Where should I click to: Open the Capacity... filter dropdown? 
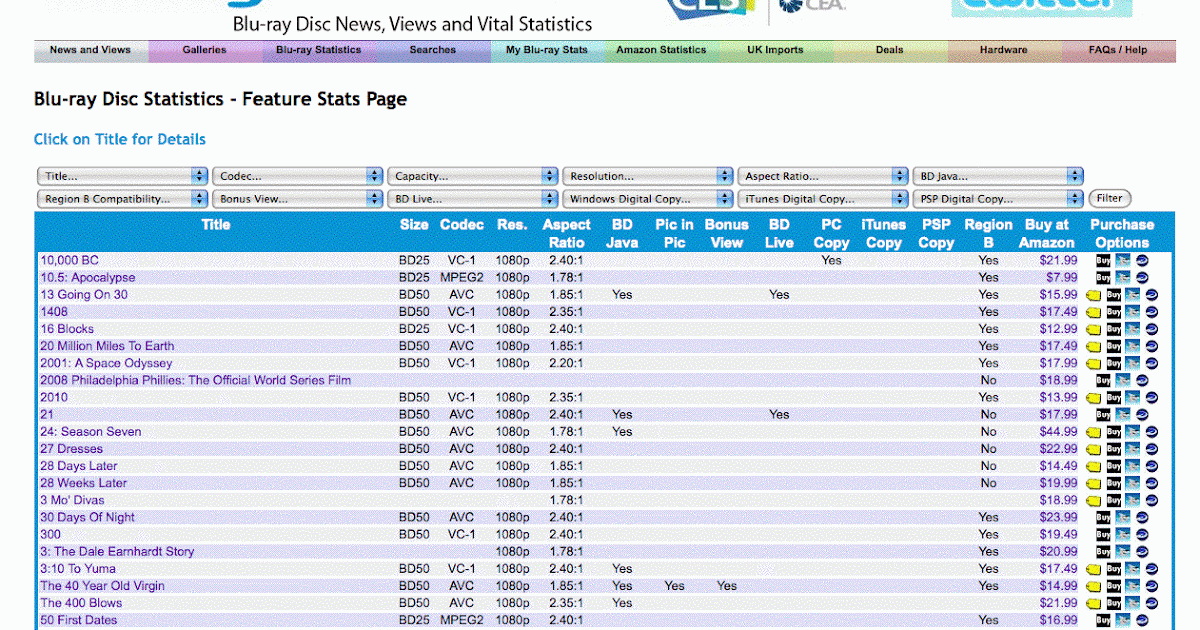coord(473,176)
